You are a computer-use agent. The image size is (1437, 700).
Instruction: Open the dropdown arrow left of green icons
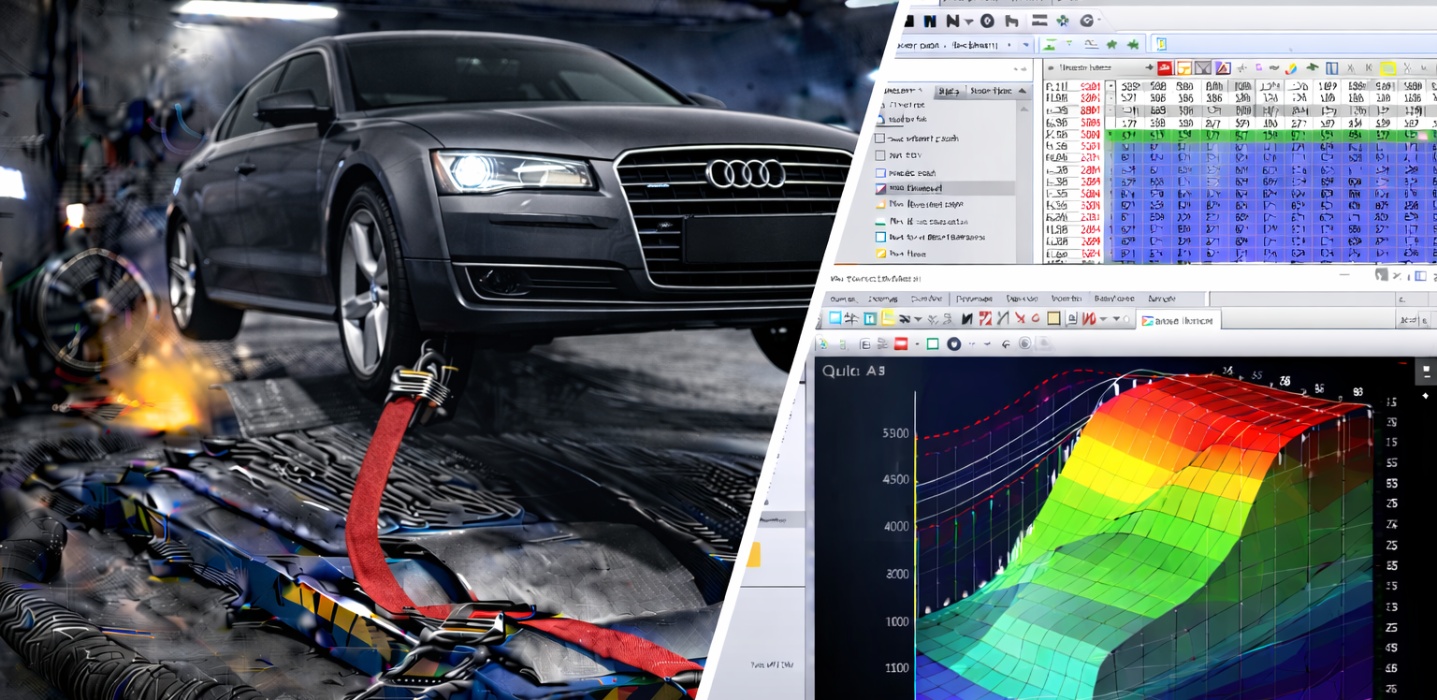point(1026,45)
